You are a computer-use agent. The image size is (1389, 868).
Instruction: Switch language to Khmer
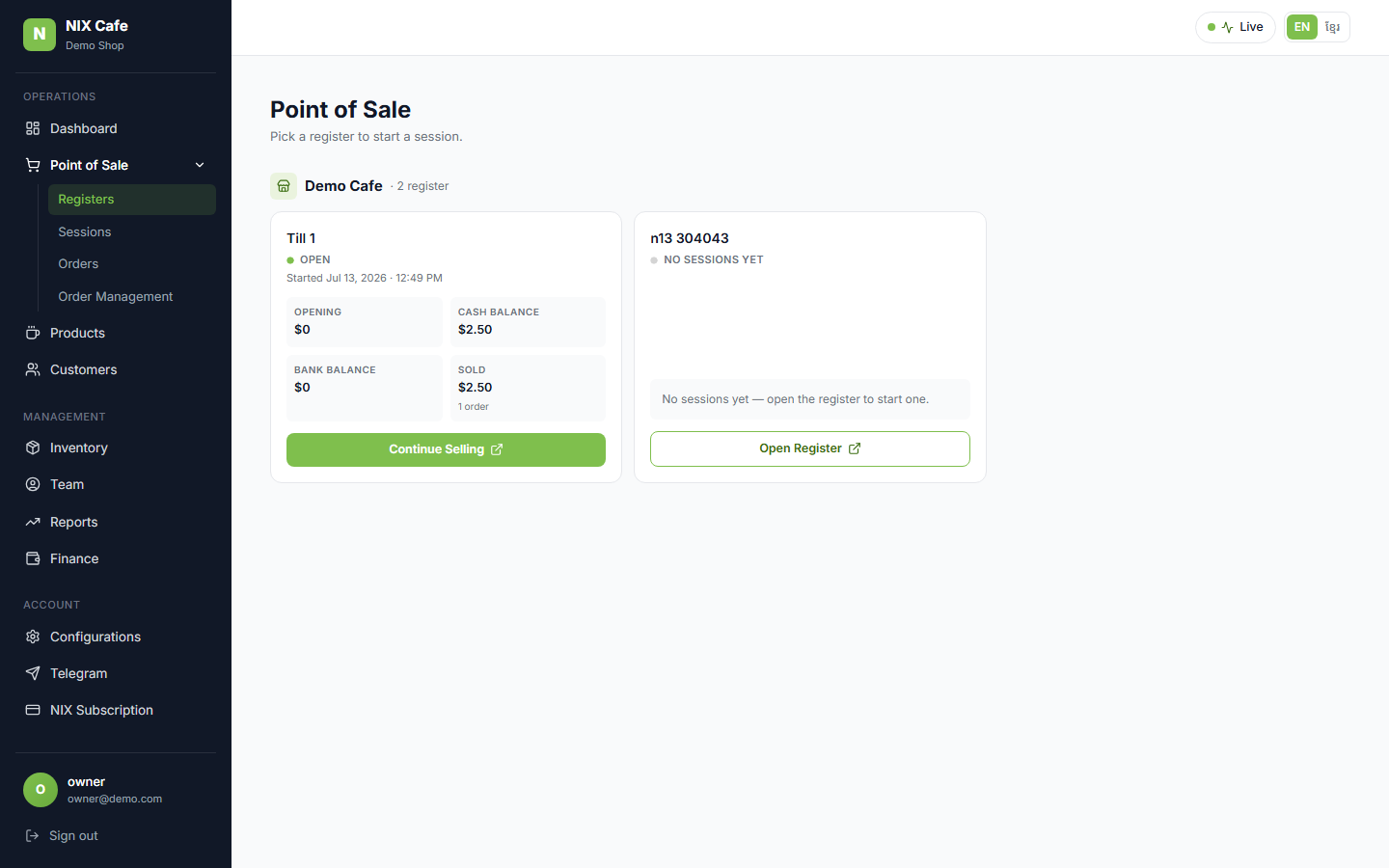(1332, 27)
